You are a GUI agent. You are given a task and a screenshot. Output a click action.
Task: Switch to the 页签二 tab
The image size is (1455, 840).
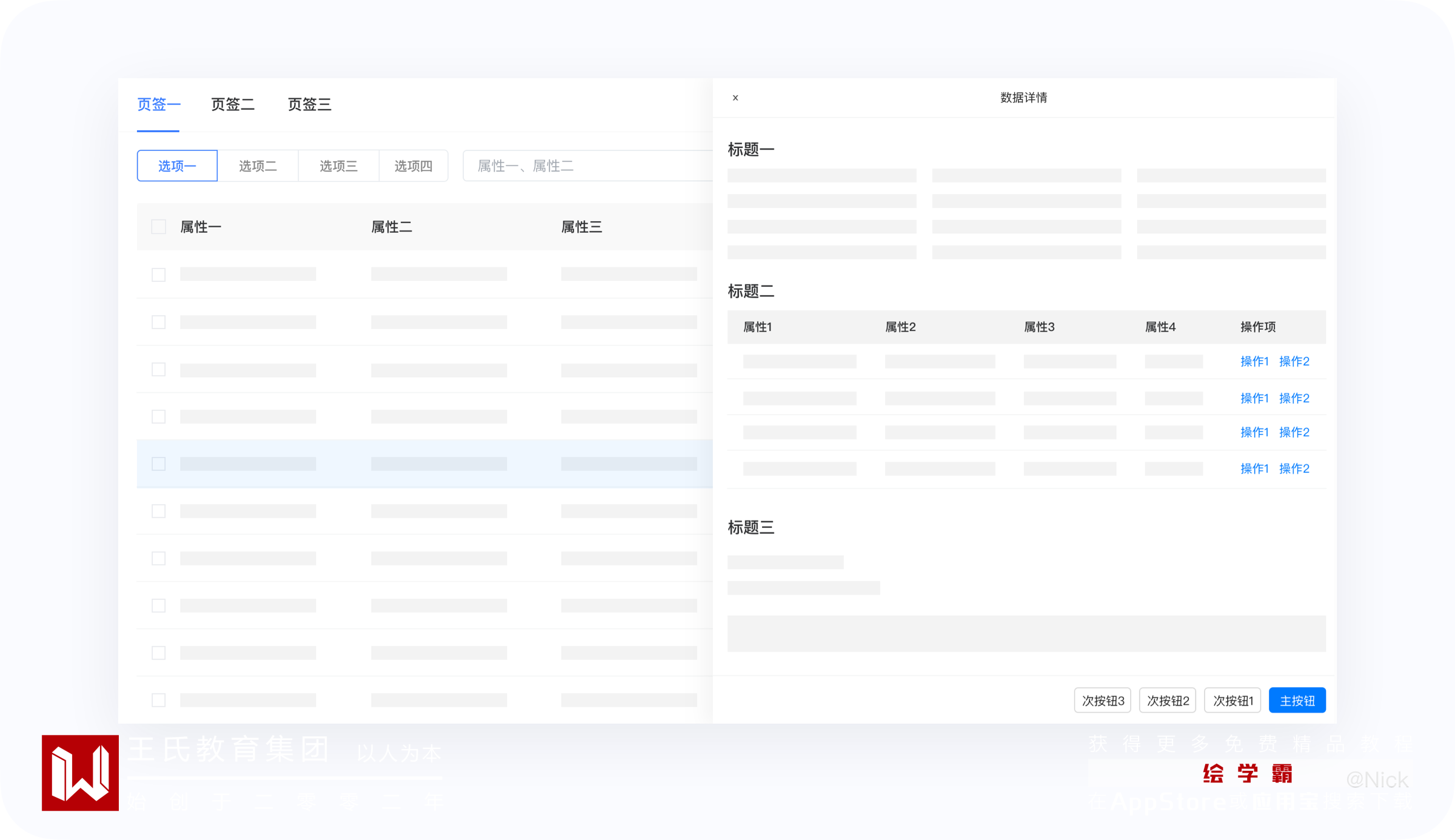point(233,104)
